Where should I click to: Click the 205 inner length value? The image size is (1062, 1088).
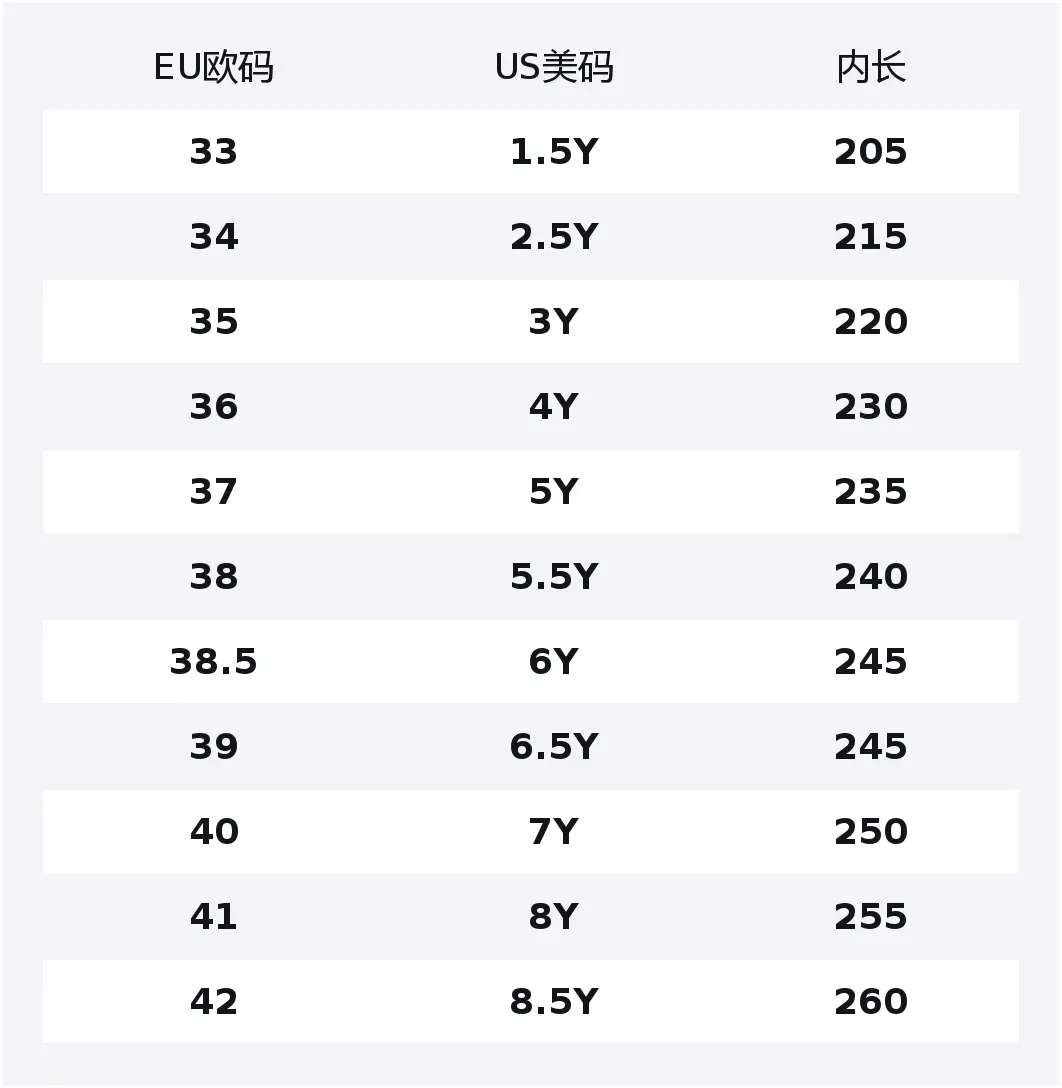[x=871, y=152]
